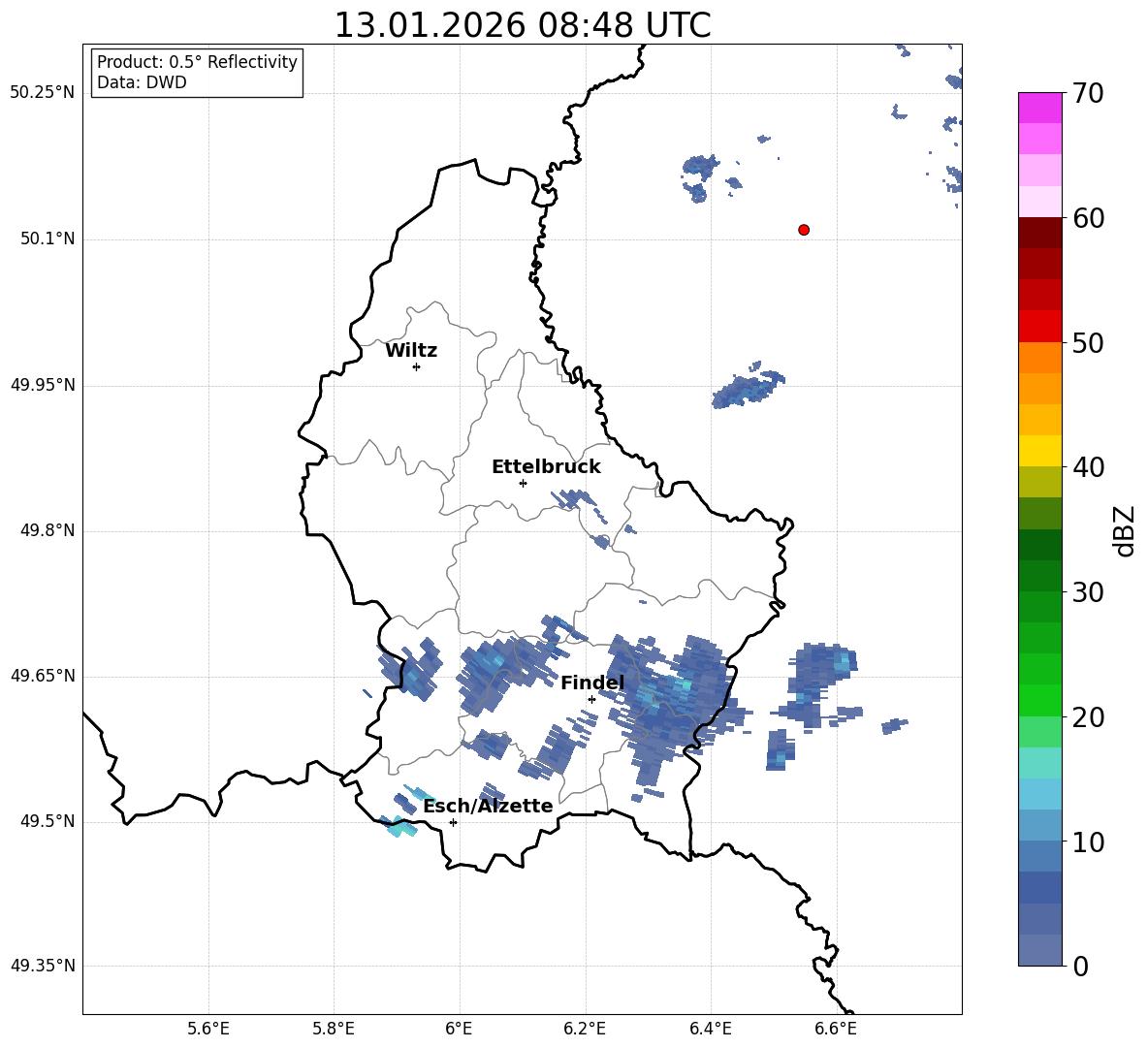This screenshot has width=1148, height=1048.
Task: Click the 0 colorbar tick value
Action: (1081, 966)
